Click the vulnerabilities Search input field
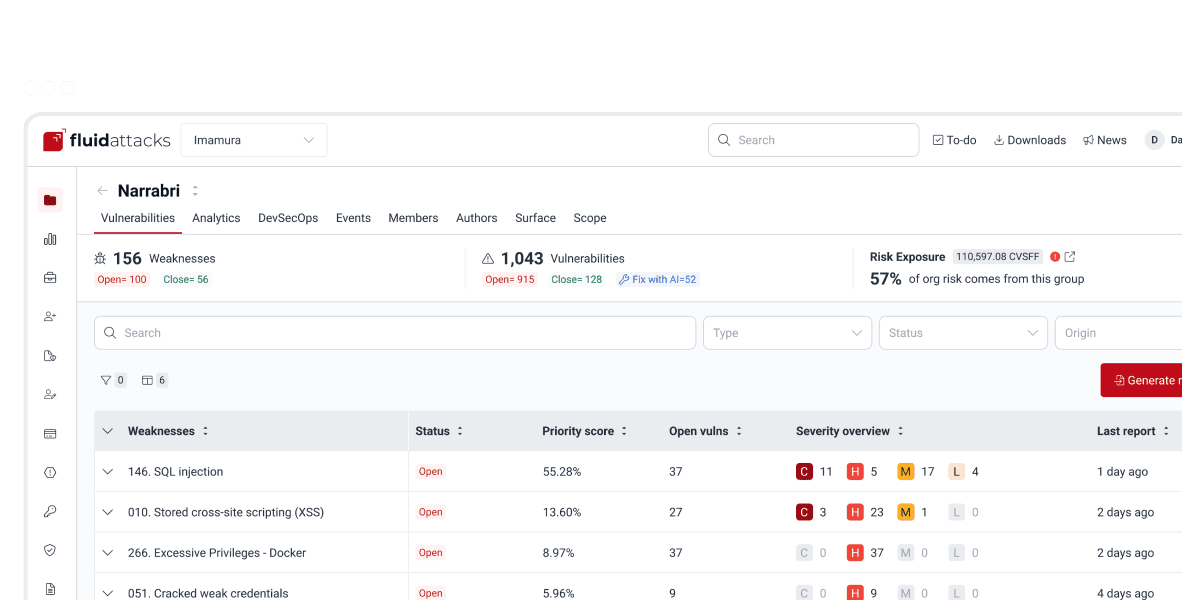The height and width of the screenshot is (600, 1182). coord(395,333)
